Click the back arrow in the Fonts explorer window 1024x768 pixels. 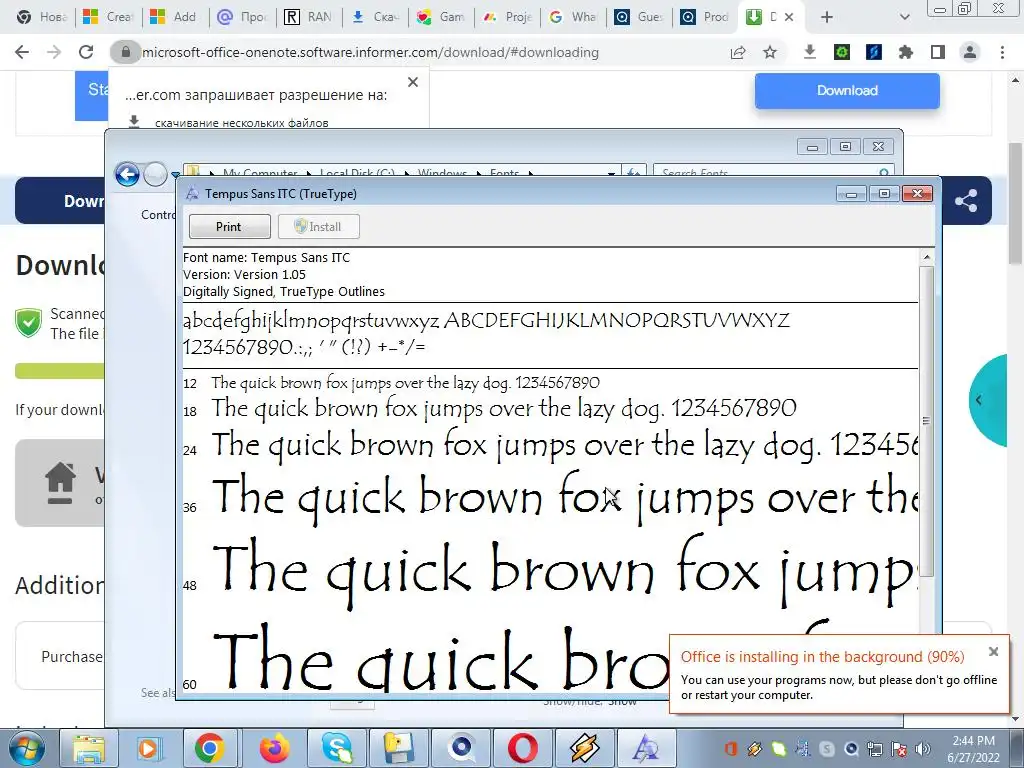127,174
